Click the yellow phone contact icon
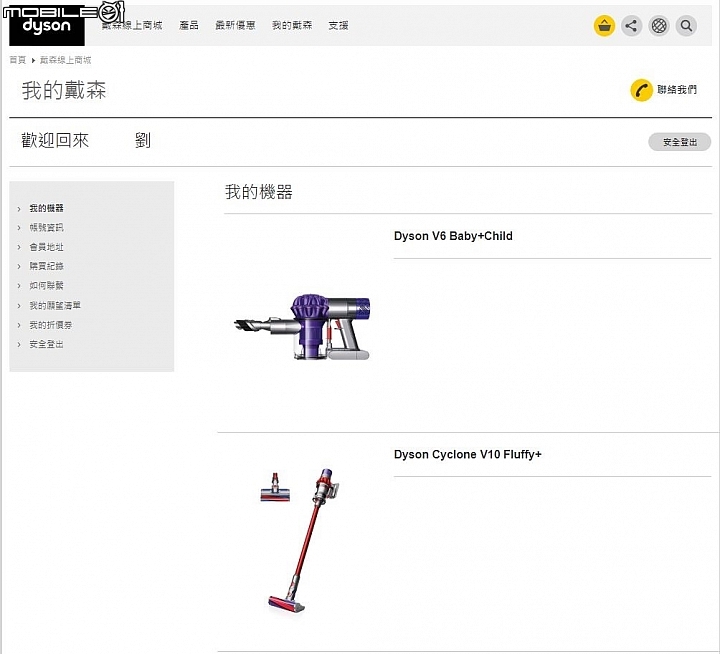Image resolution: width=720 pixels, height=654 pixels. coord(641,90)
